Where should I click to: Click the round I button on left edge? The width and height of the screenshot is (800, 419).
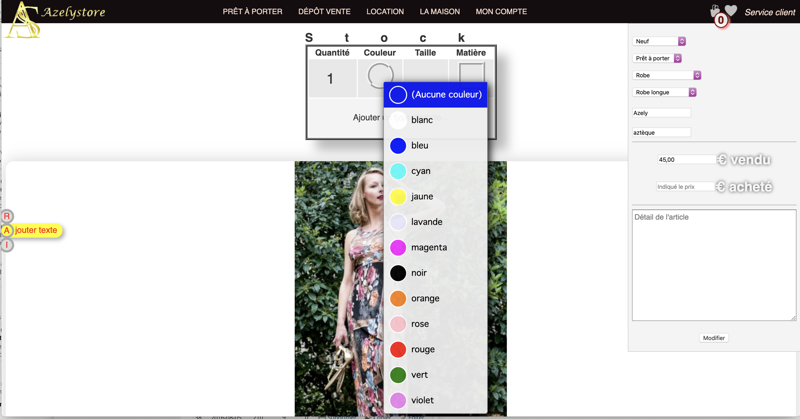pos(7,245)
